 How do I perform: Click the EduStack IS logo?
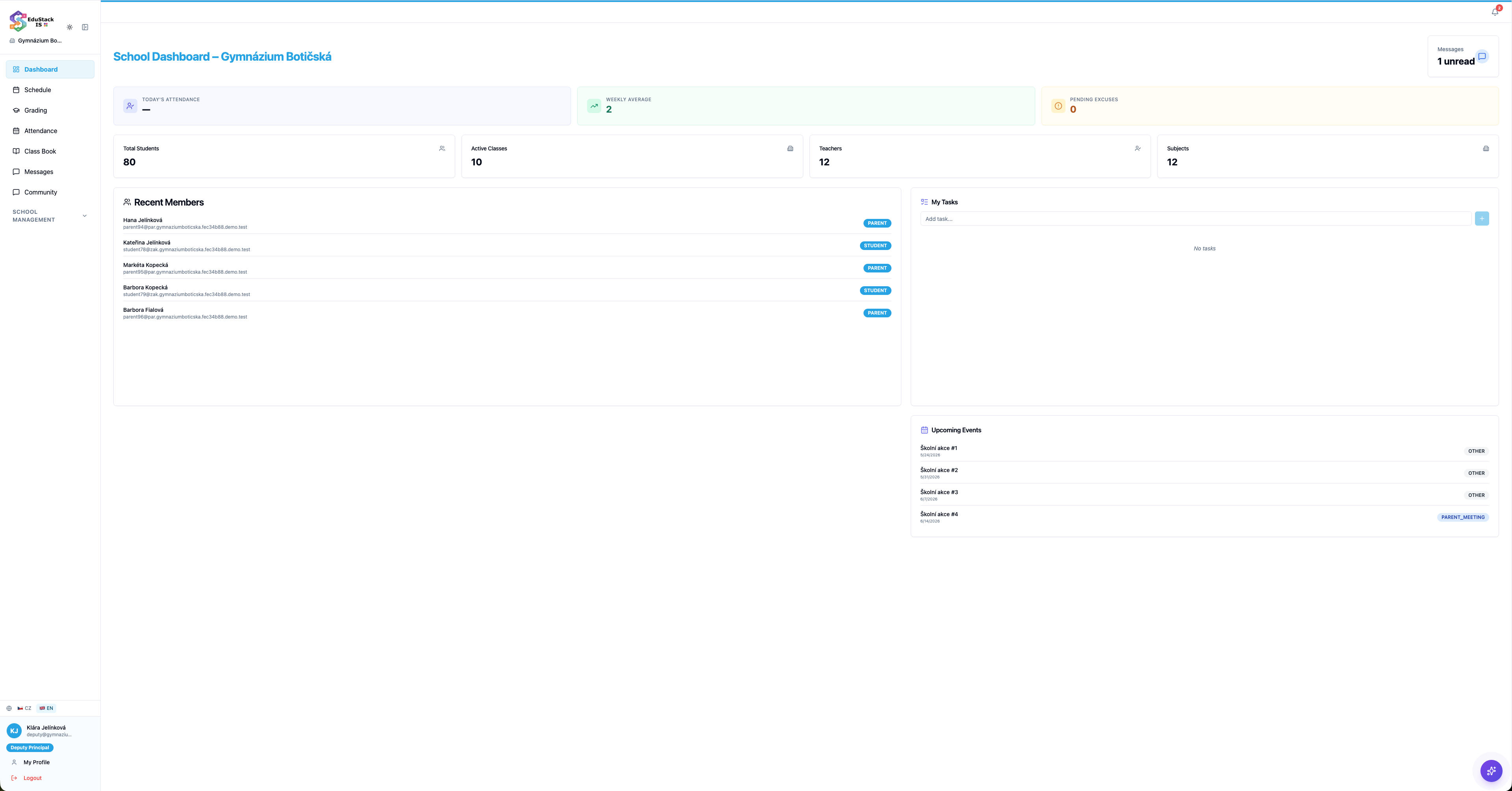pos(31,21)
